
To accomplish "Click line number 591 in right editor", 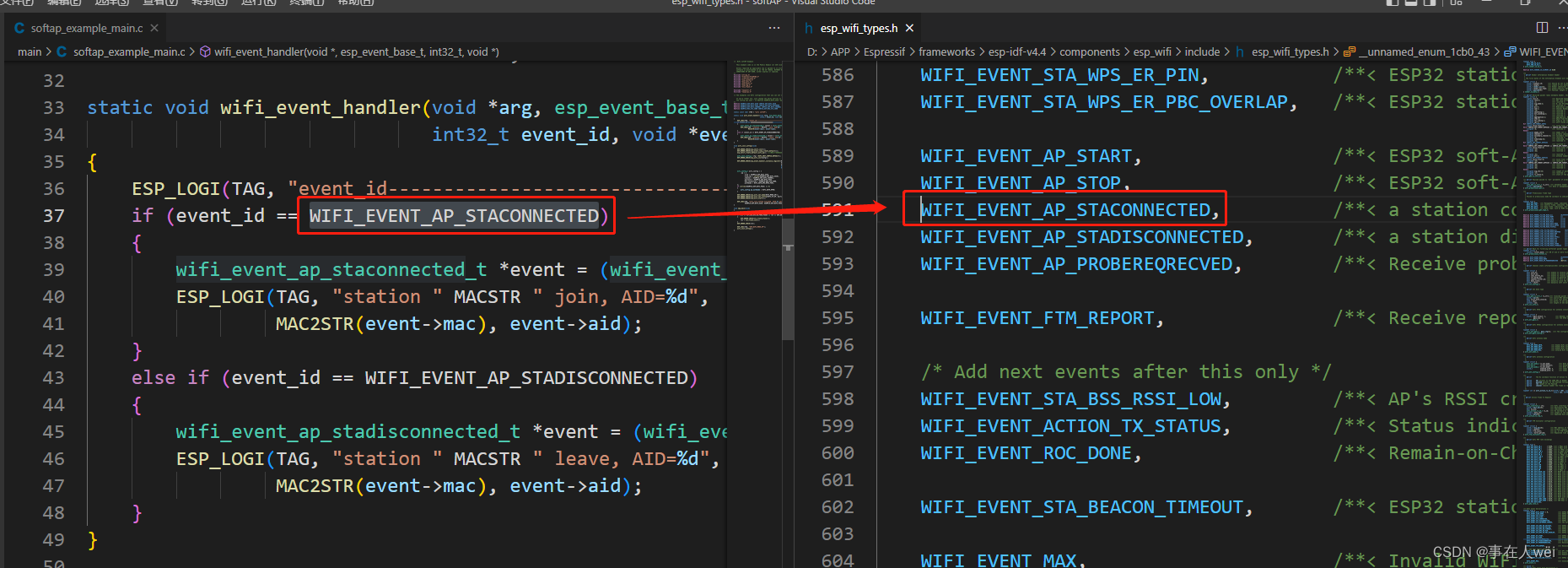I will pos(838,210).
